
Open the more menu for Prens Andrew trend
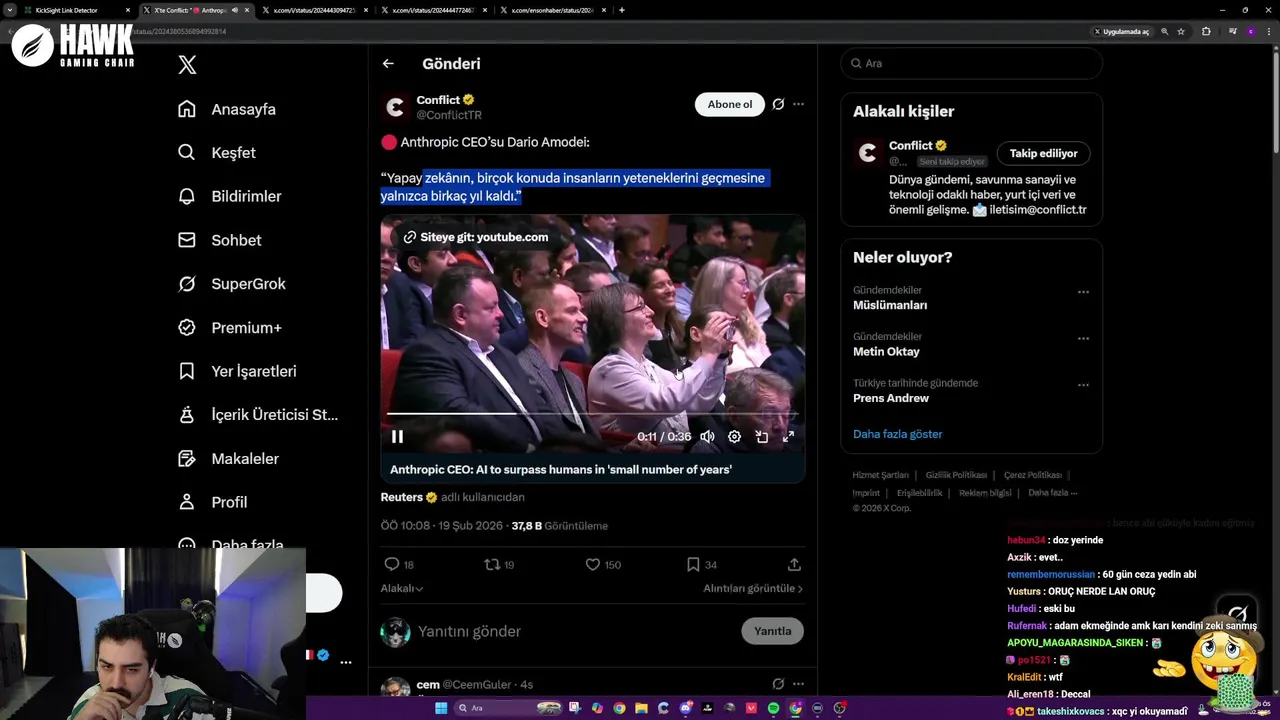pyautogui.click(x=1083, y=385)
